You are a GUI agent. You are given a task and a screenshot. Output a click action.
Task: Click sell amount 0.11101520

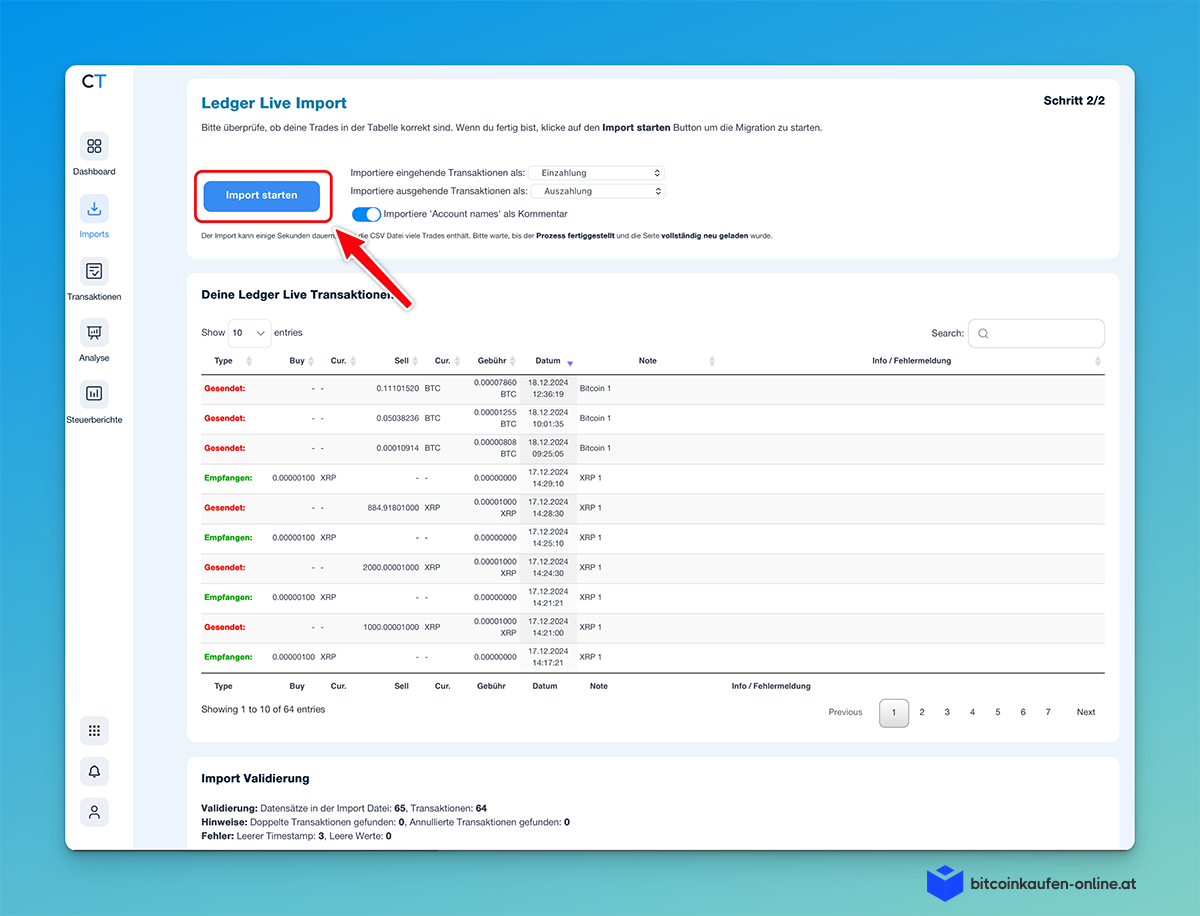click(x=398, y=388)
